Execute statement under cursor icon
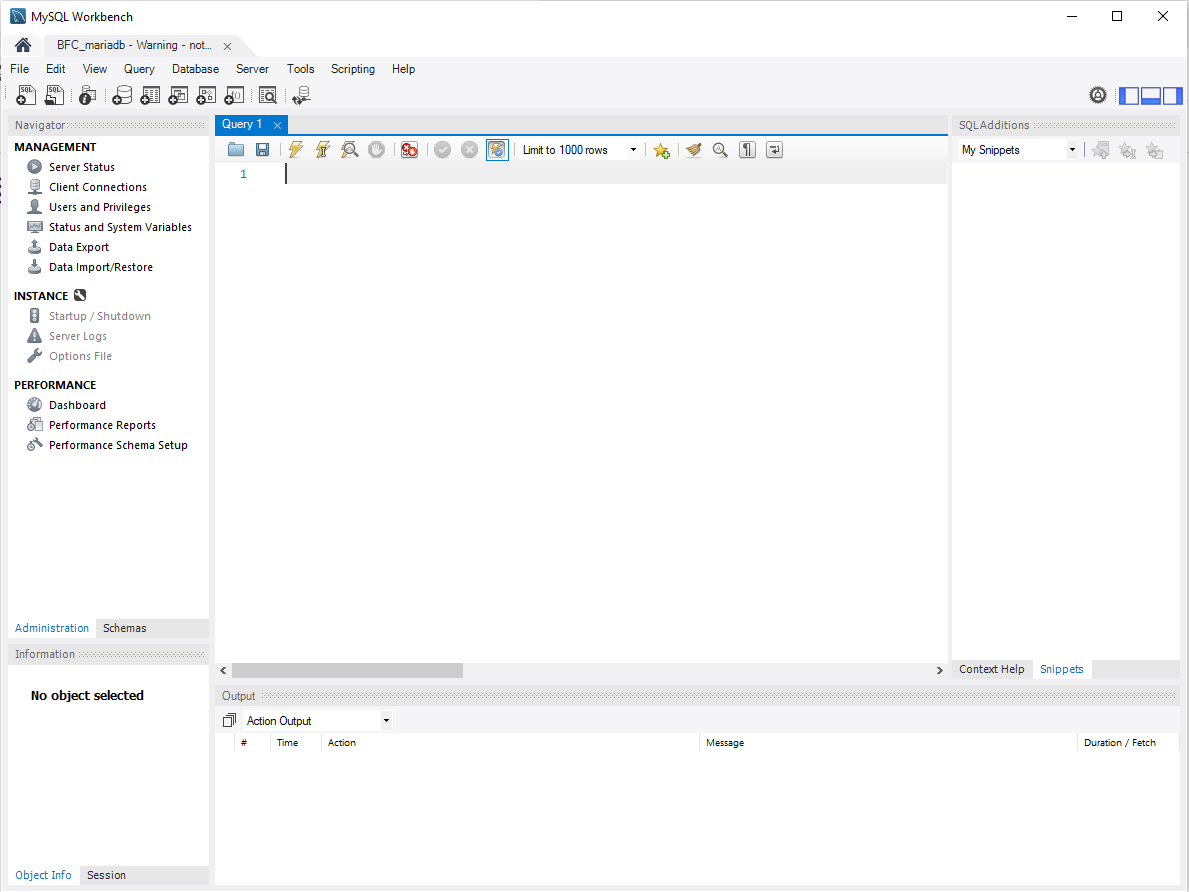 click(x=323, y=150)
